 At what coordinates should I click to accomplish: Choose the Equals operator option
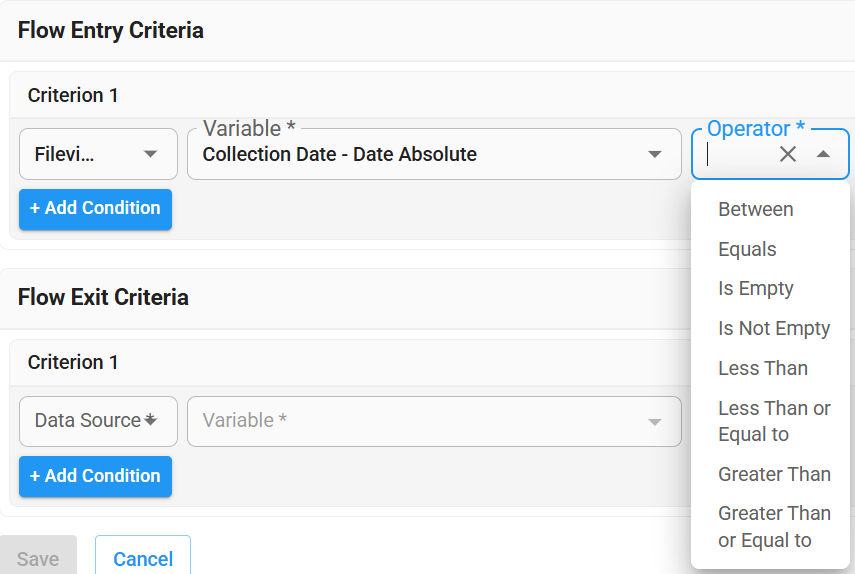click(747, 249)
